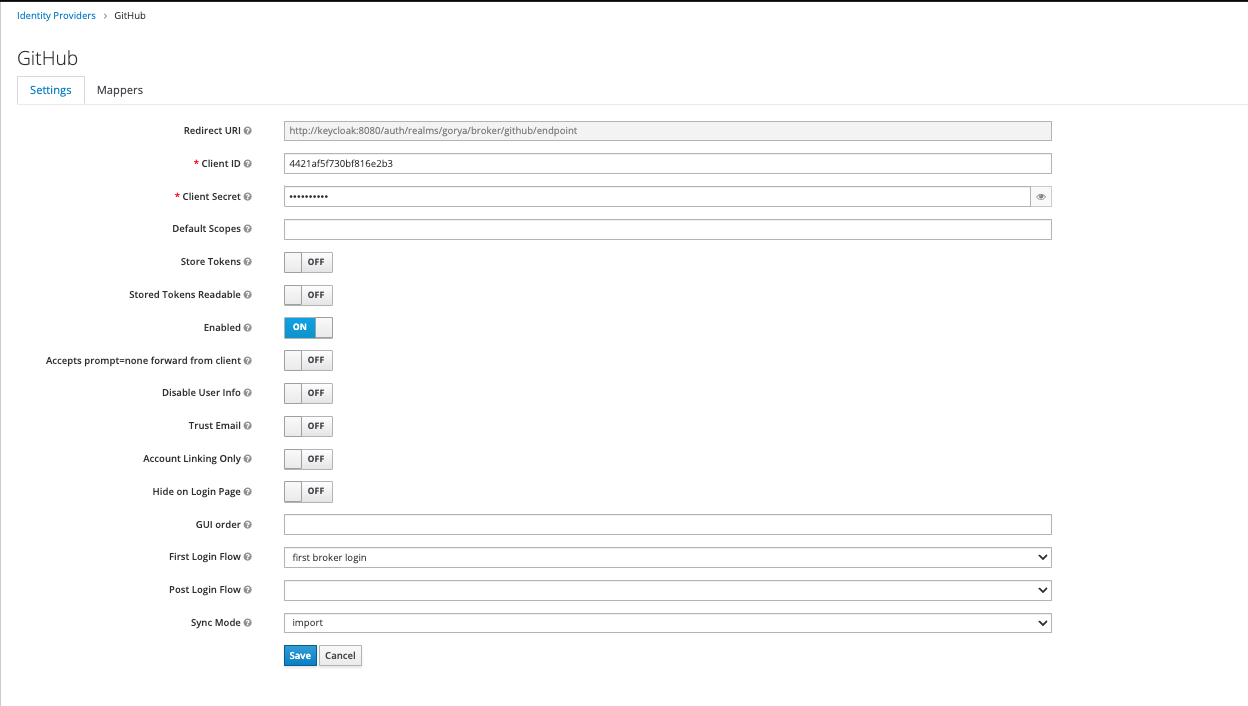Click help icon for Accepts prompt=none forward

pyautogui.click(x=248, y=360)
